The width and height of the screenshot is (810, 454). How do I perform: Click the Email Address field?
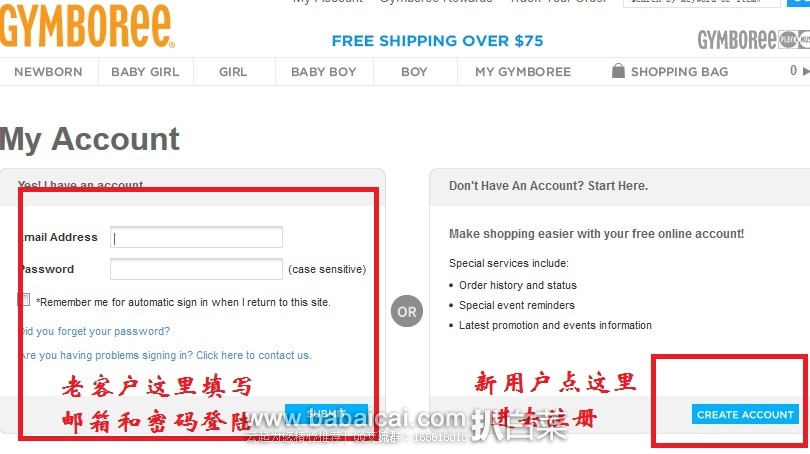196,237
